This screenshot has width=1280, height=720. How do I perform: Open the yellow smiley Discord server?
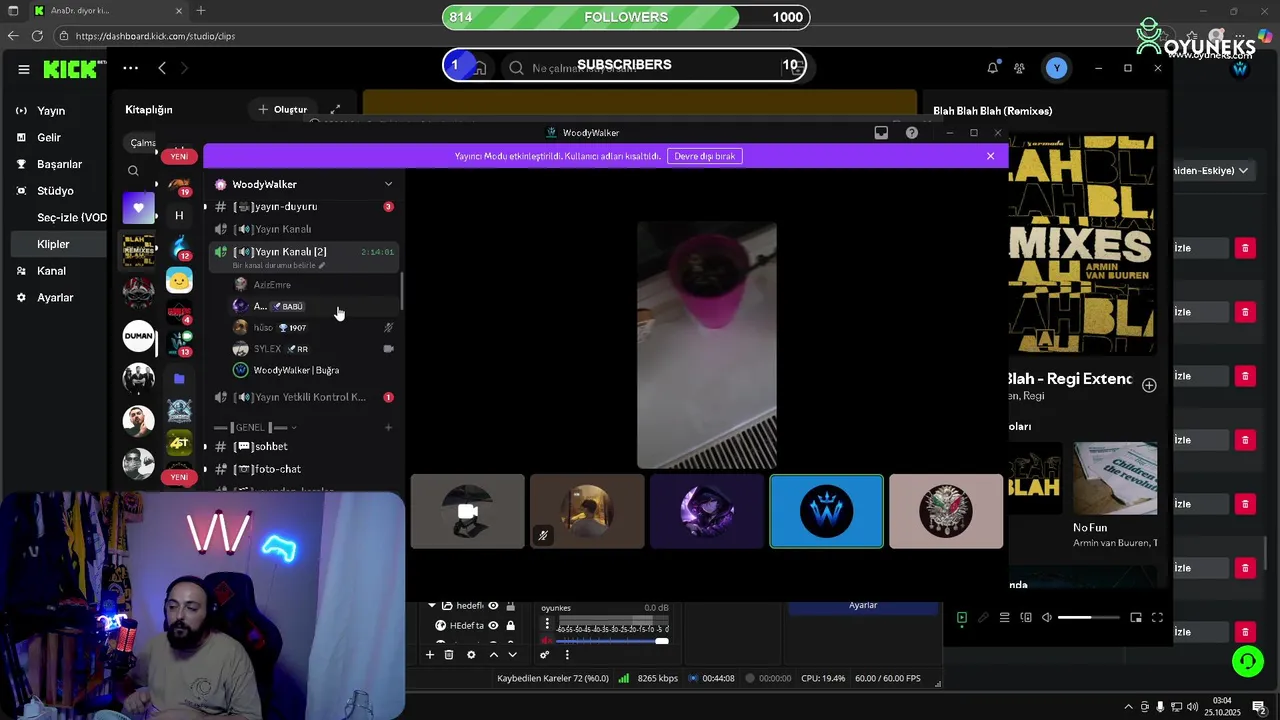pyautogui.click(x=179, y=281)
